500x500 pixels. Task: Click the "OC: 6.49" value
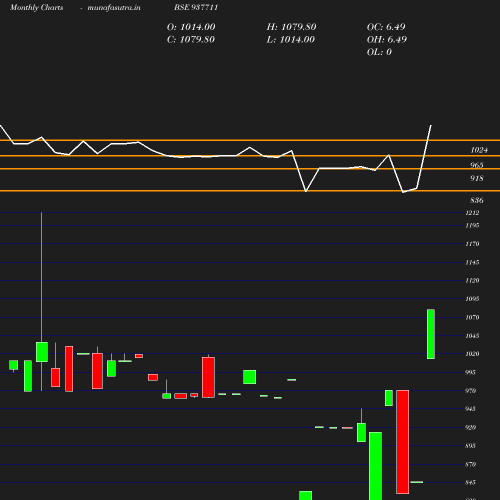click(386, 27)
